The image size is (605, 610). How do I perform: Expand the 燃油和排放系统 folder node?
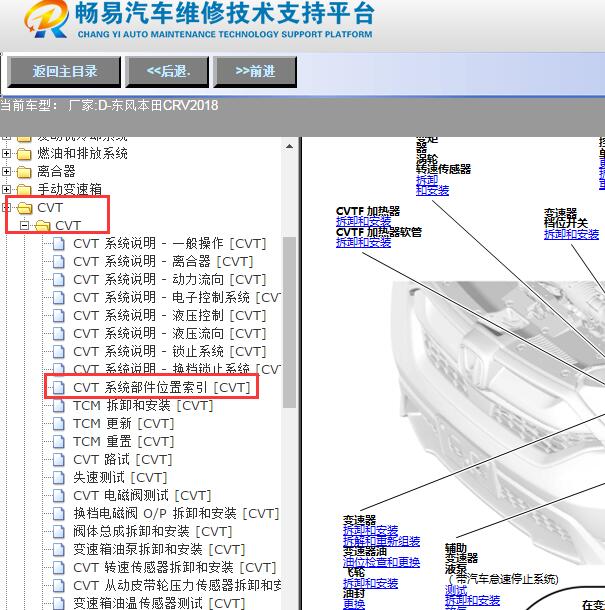pos(6,154)
